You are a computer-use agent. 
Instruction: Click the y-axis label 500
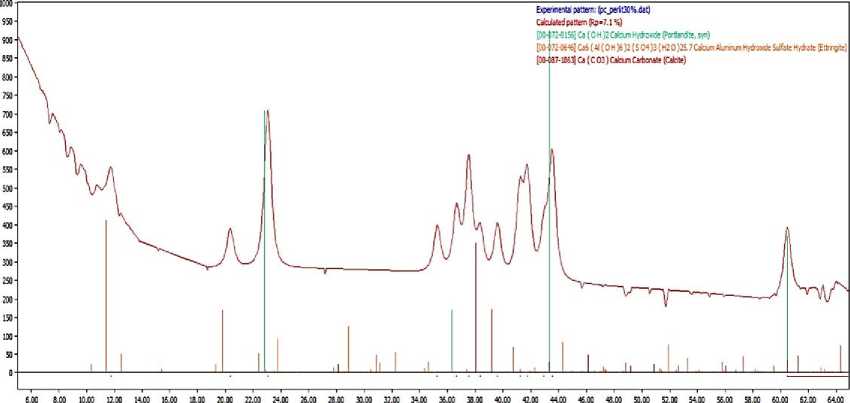(7, 188)
